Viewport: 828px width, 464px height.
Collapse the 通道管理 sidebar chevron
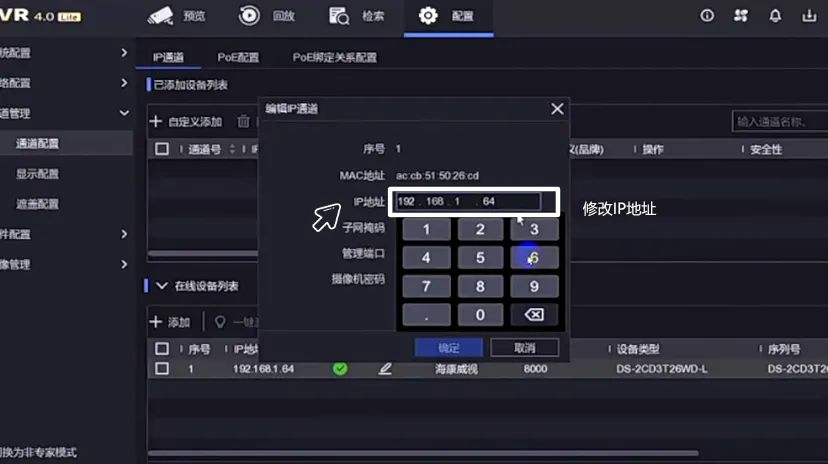[124, 113]
